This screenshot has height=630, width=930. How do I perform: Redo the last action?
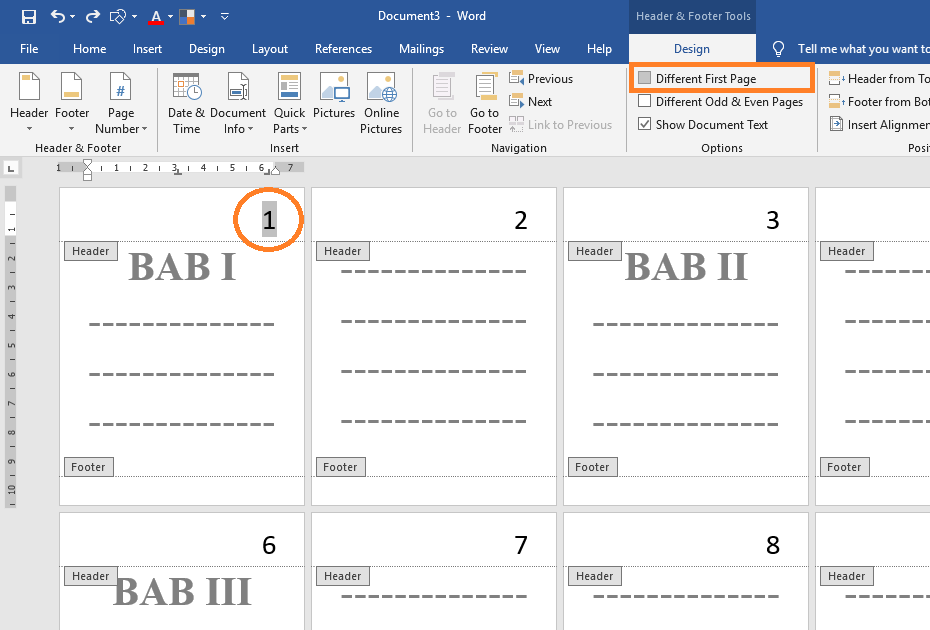(93, 17)
